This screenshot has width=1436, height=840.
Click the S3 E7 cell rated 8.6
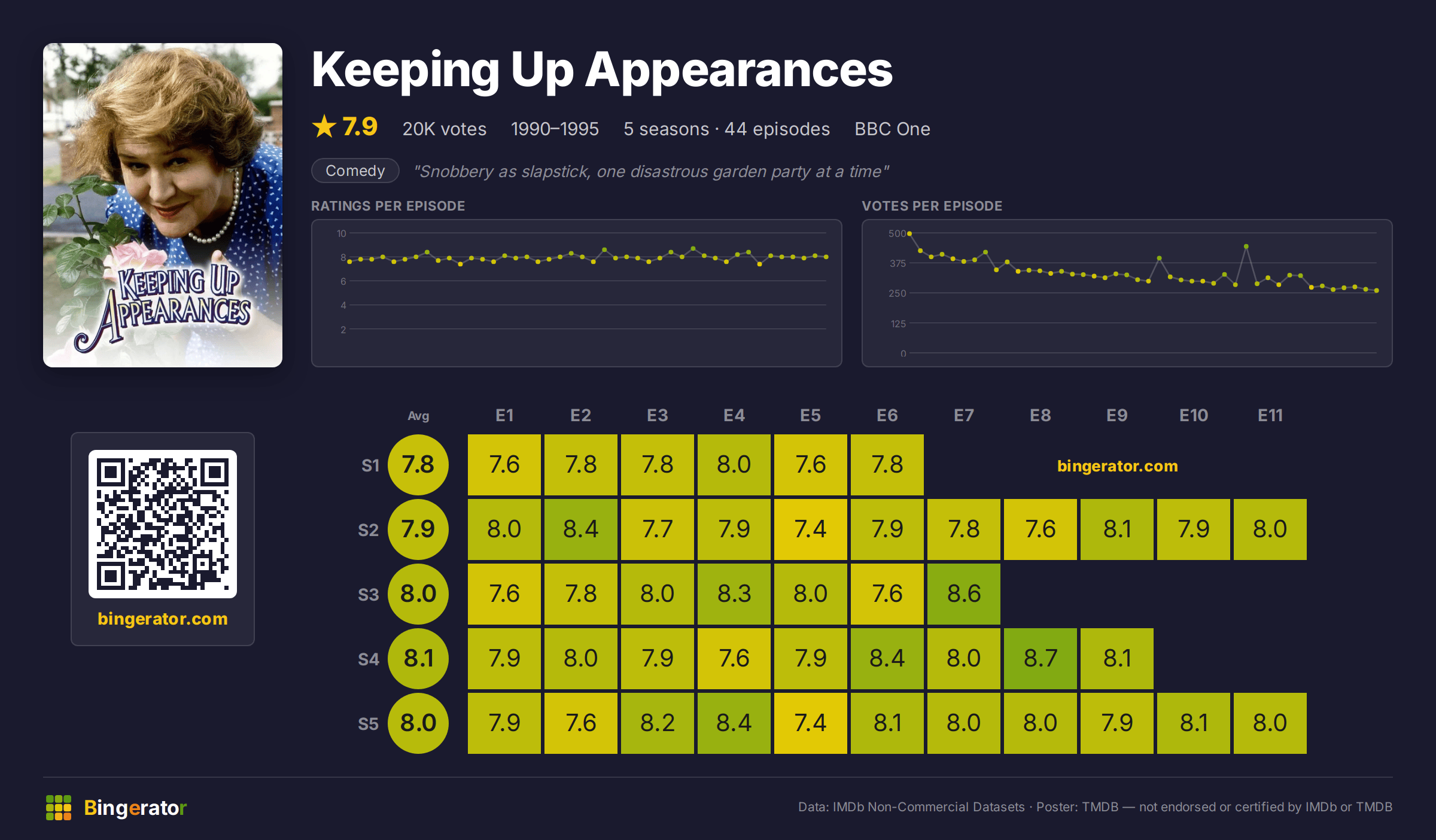coord(964,594)
